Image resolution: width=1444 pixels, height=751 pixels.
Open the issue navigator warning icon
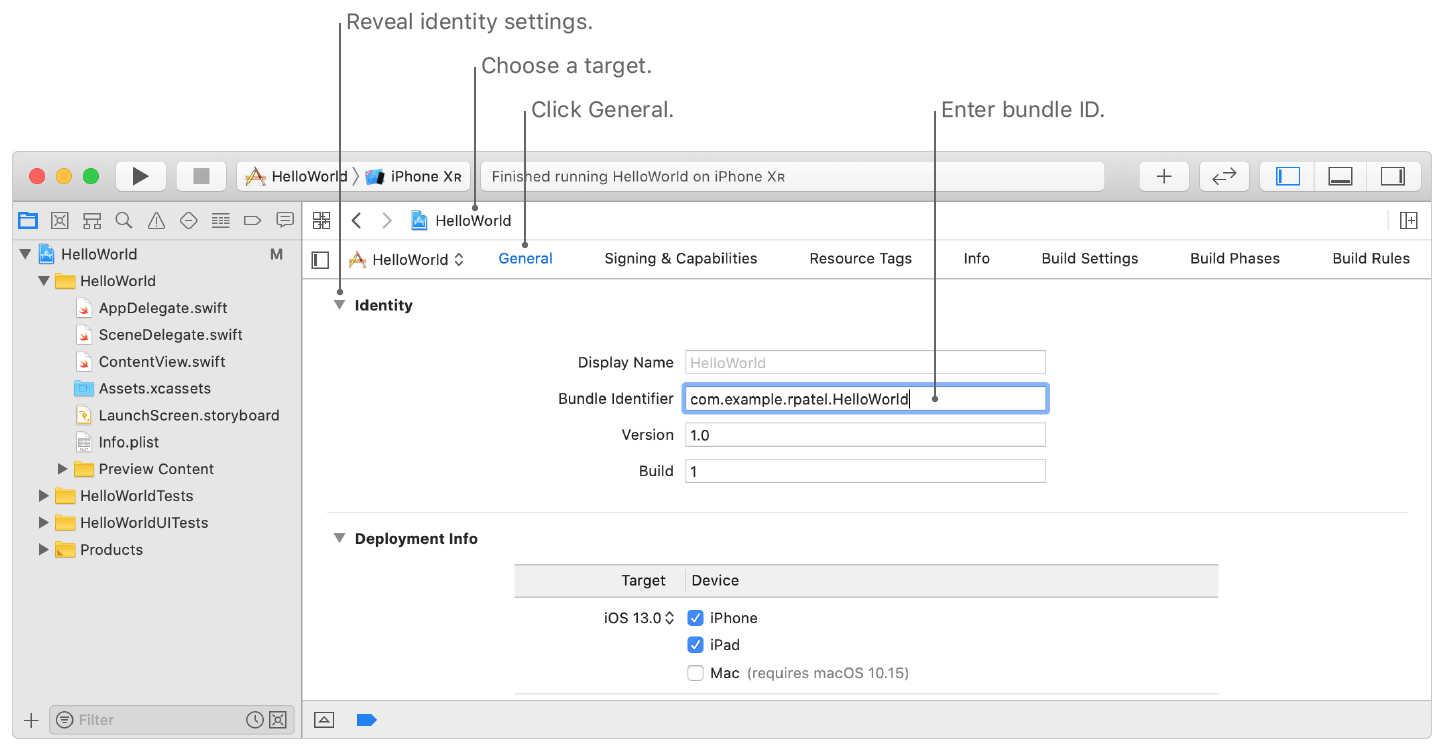click(x=156, y=220)
